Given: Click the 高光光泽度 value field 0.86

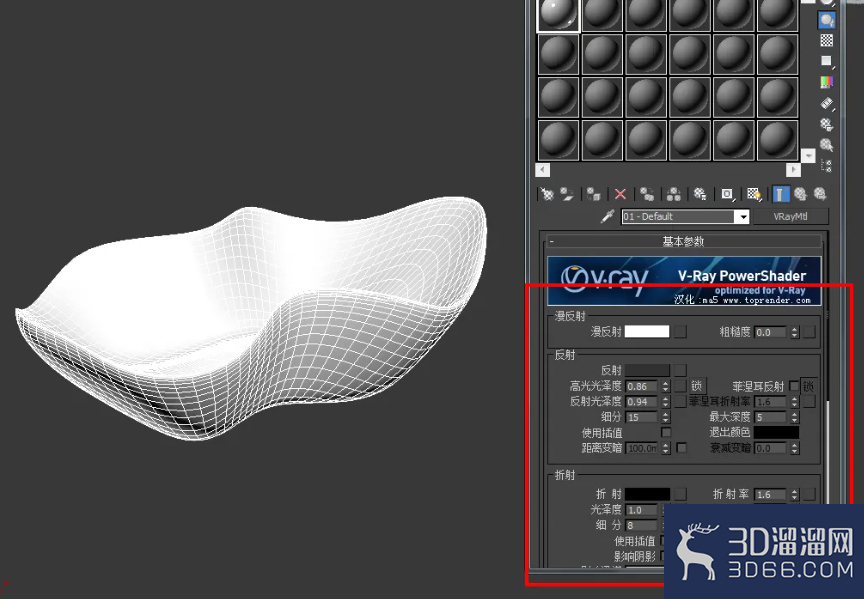Looking at the screenshot, I should coord(642,386).
